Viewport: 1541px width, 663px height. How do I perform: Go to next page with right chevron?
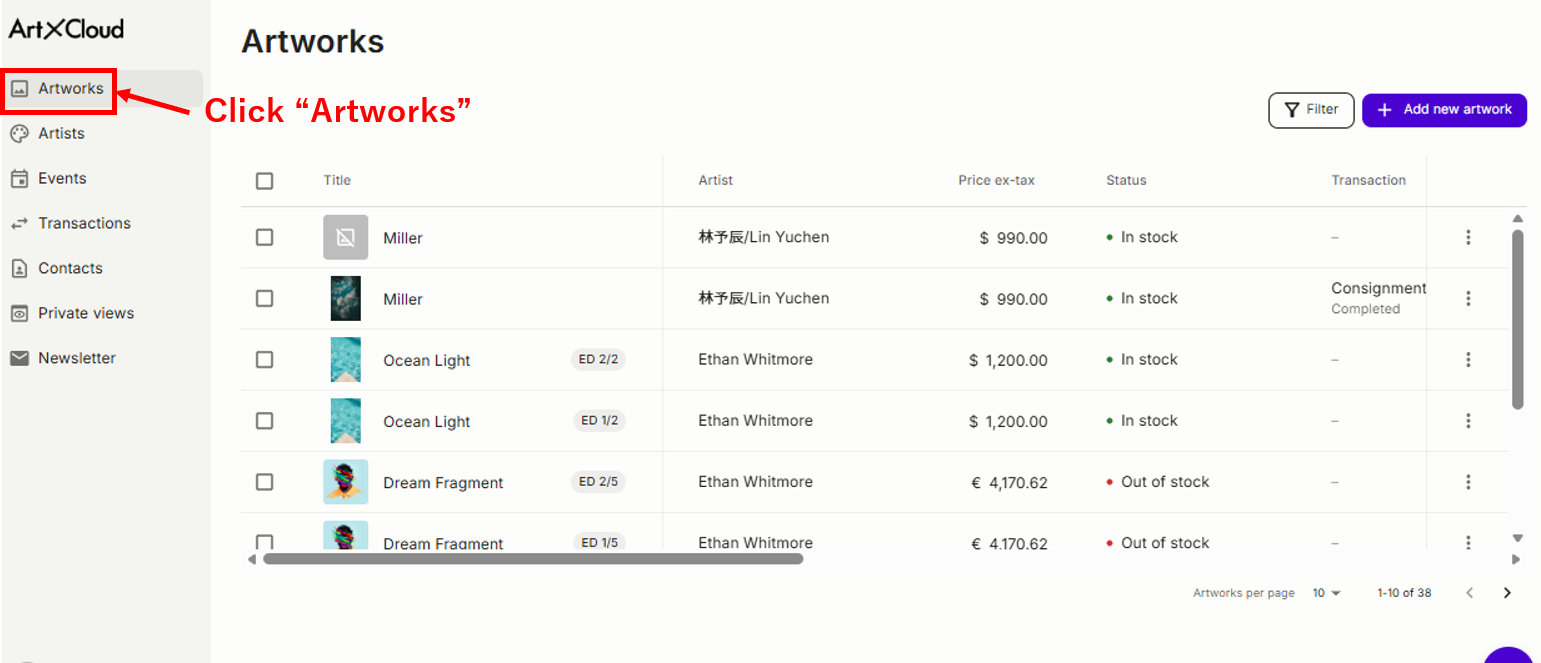1507,593
